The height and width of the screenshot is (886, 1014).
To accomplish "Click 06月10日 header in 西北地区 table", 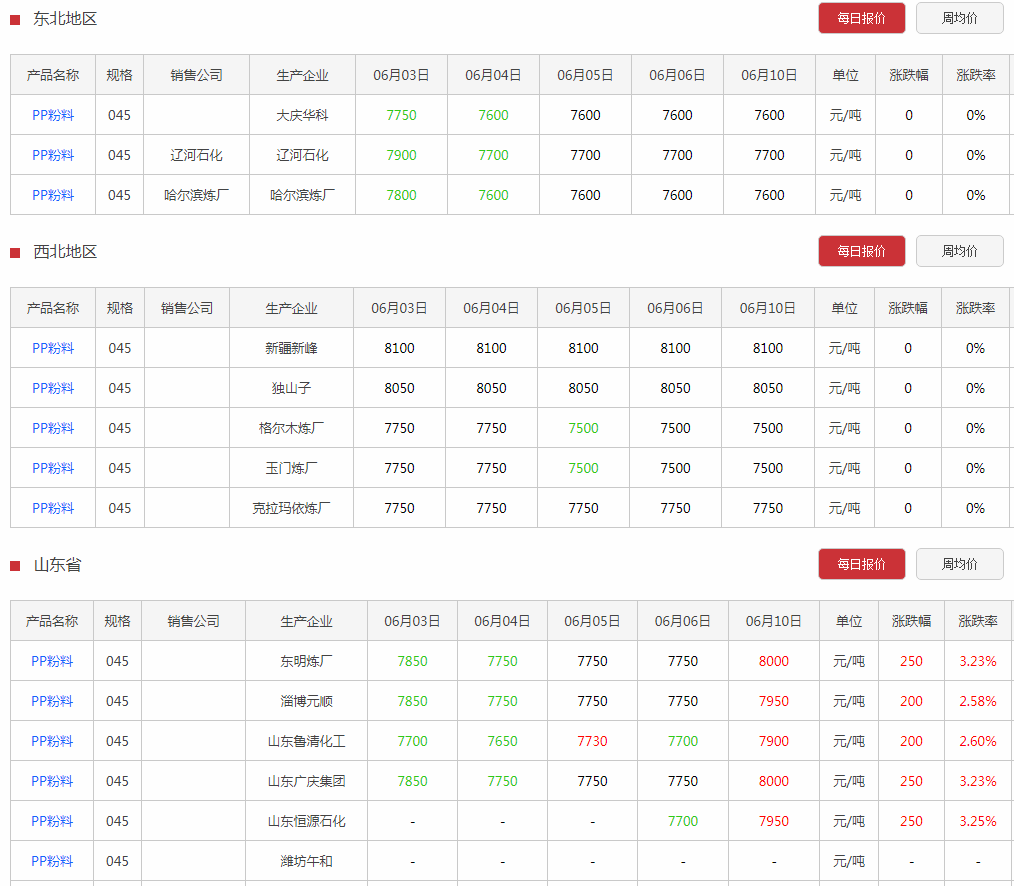I will (768, 308).
